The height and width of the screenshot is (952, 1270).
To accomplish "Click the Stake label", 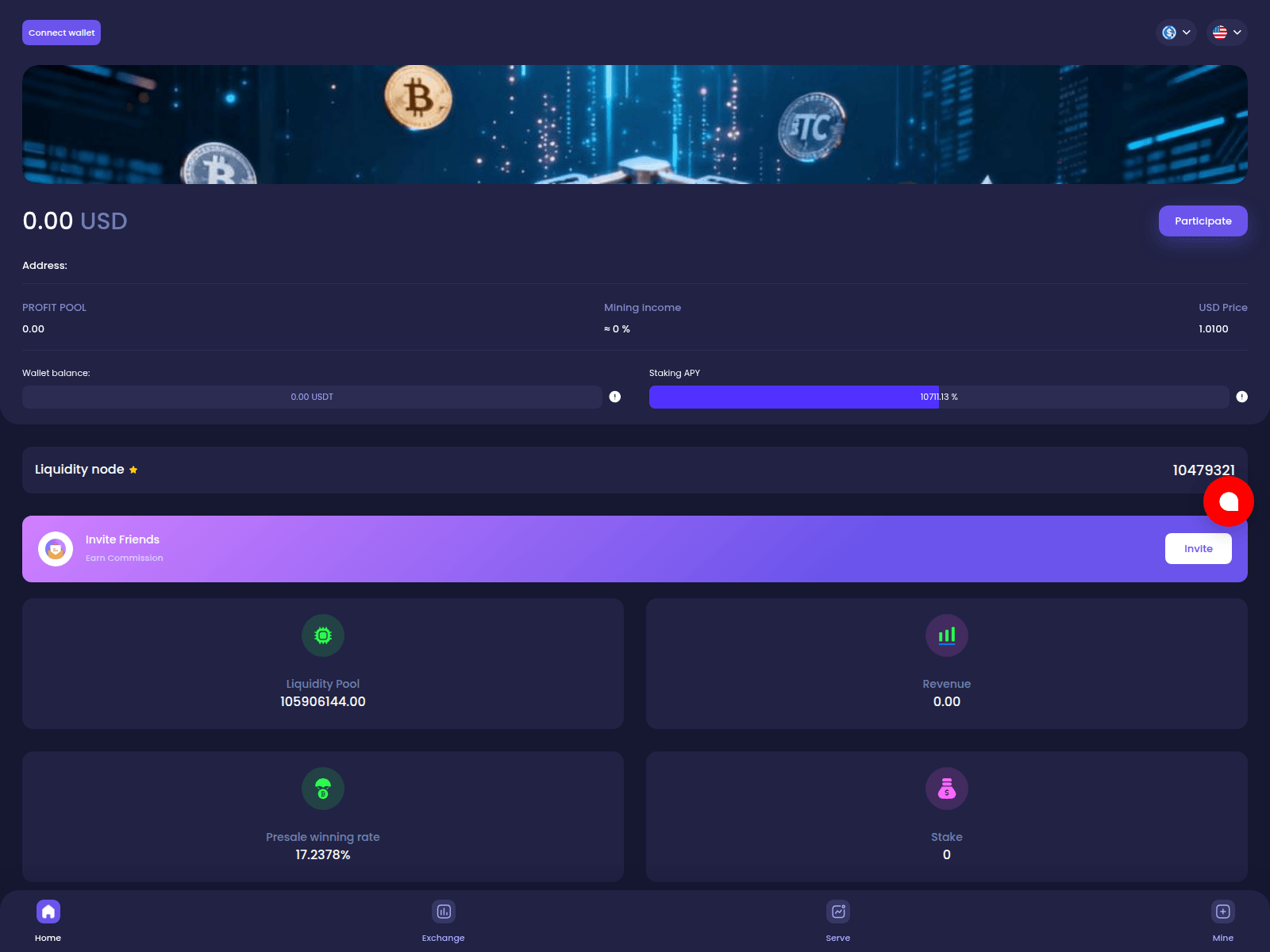I will click(x=947, y=837).
